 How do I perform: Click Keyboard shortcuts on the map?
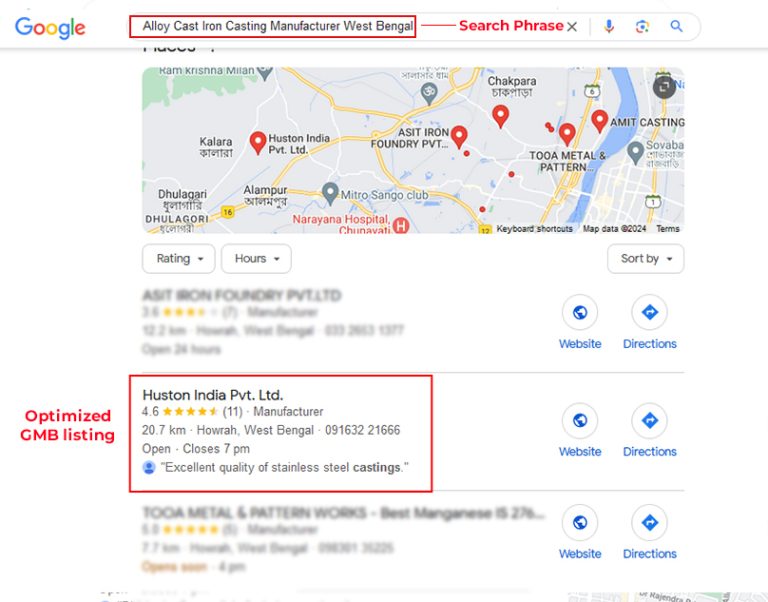click(534, 229)
